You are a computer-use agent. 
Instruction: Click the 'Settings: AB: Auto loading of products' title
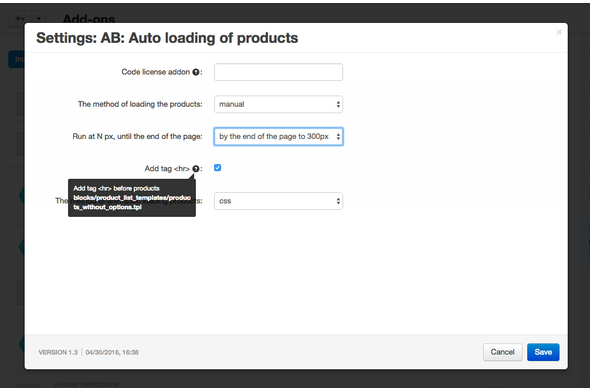pos(167,38)
